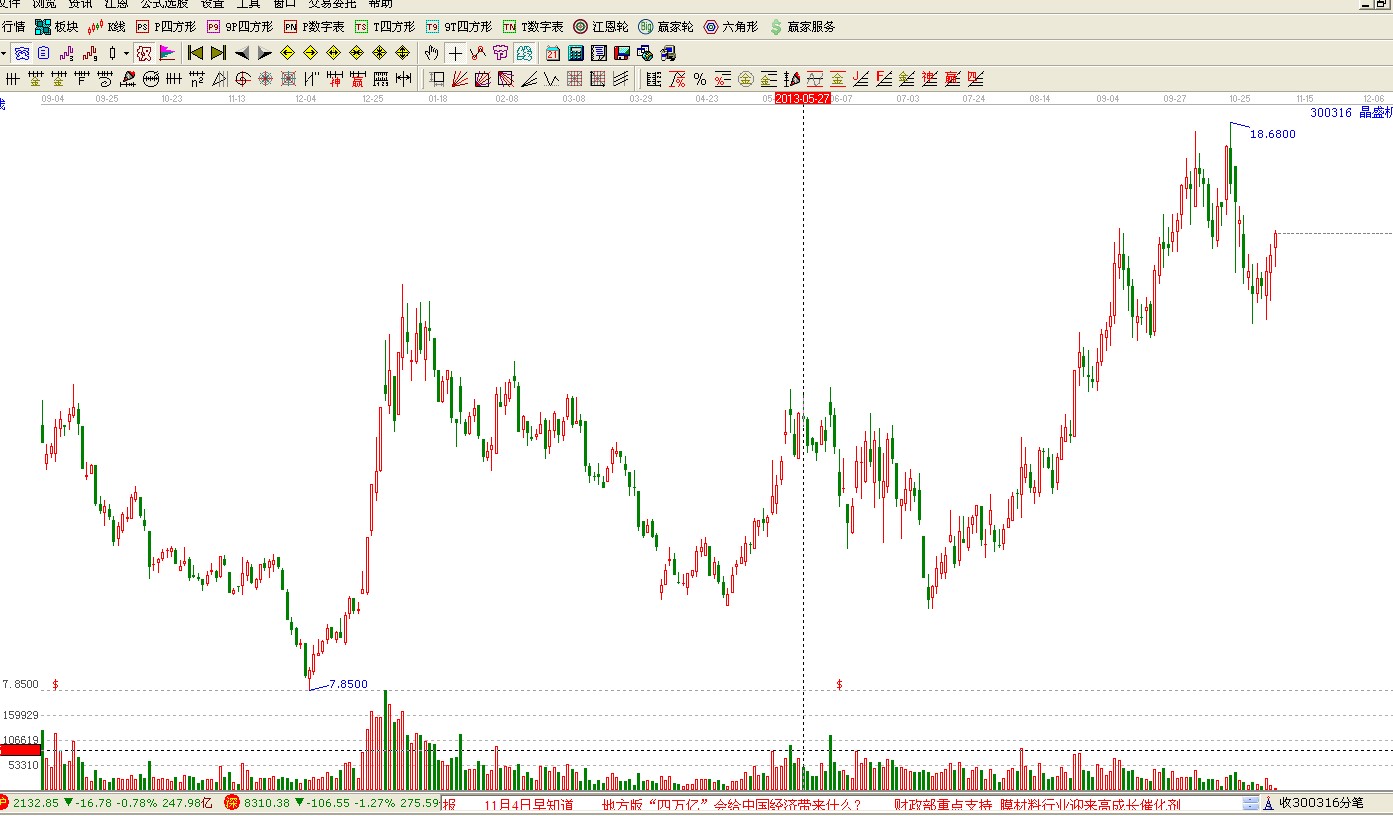Image resolution: width=1393 pixels, height=816 pixels.
Task: Open the 六角形 hexagon chart tool
Action: [x=731, y=27]
